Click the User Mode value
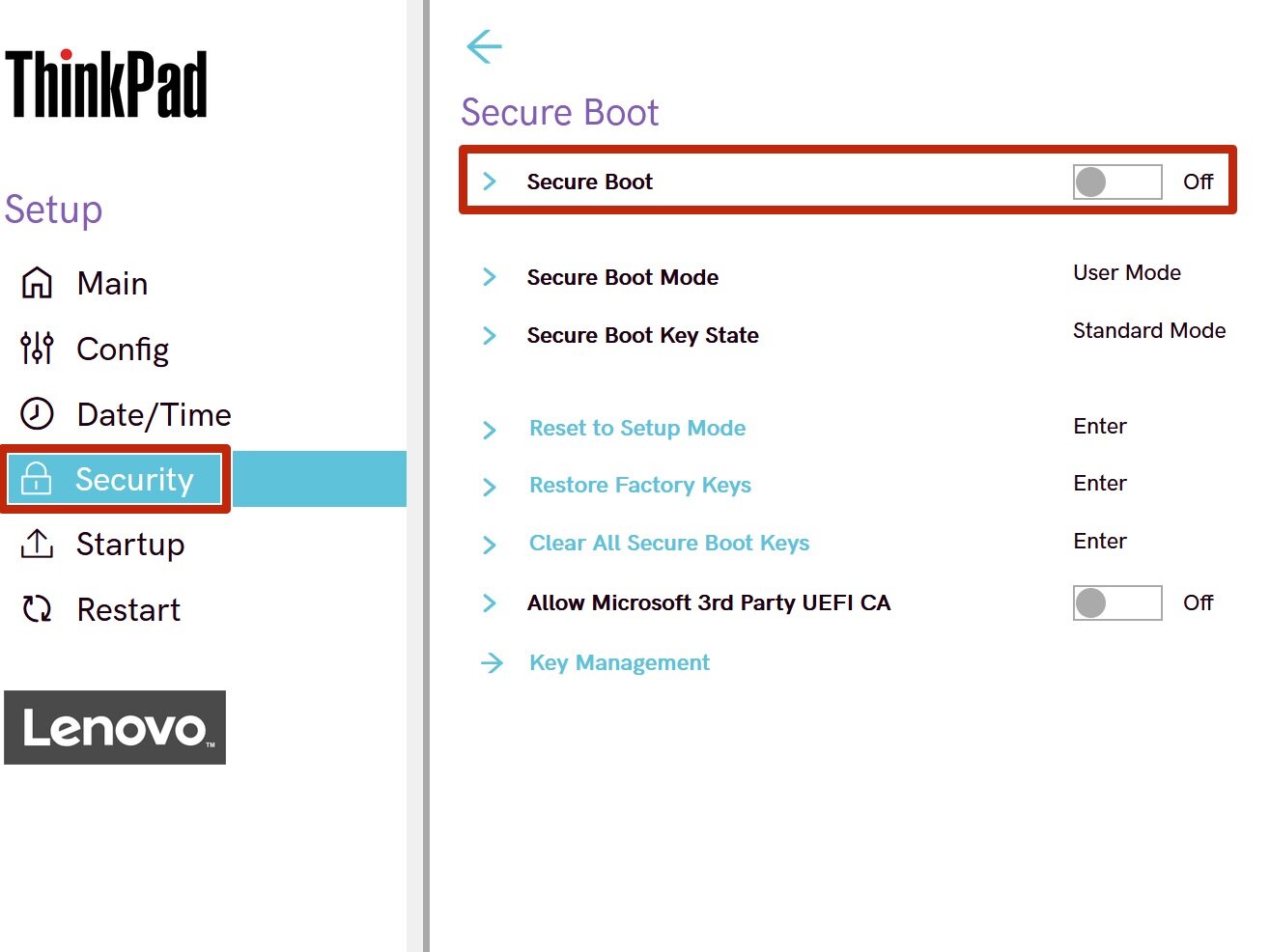Image resolution: width=1270 pixels, height=952 pixels. coord(1126,273)
